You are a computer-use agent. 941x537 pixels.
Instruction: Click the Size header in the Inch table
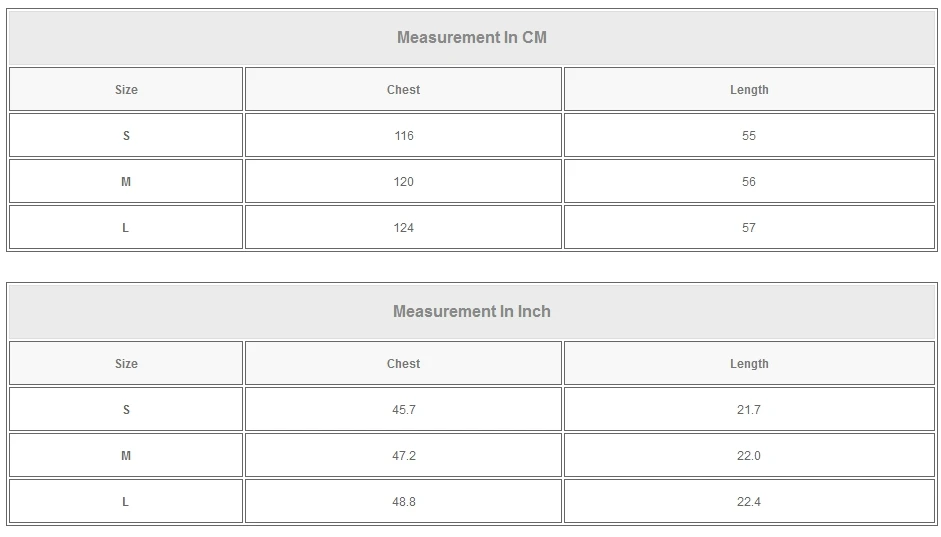[126, 364]
